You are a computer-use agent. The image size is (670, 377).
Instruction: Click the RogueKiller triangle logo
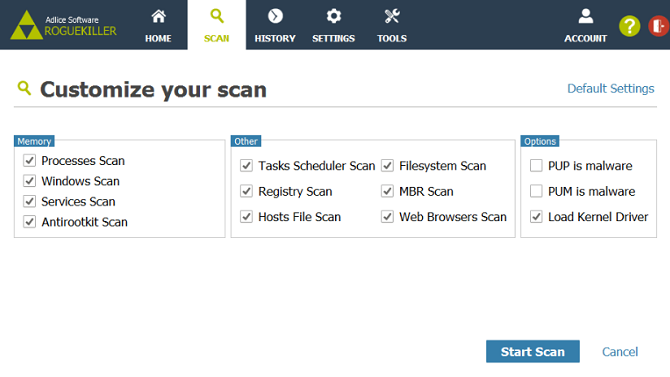(x=26, y=25)
